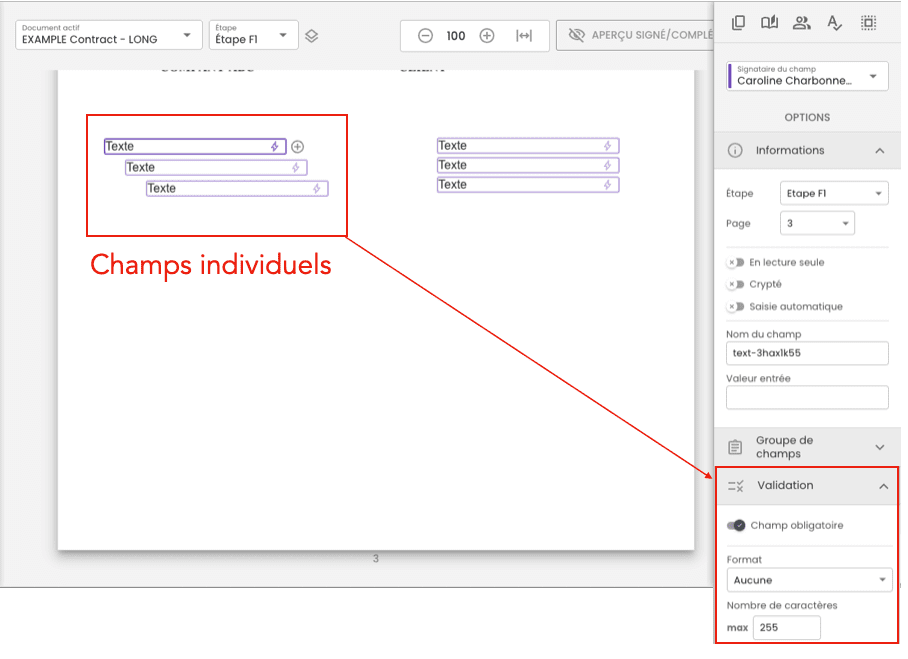The width and height of the screenshot is (908, 659).
Task: Disable the Champ obligatoire toggle
Action: point(736,526)
